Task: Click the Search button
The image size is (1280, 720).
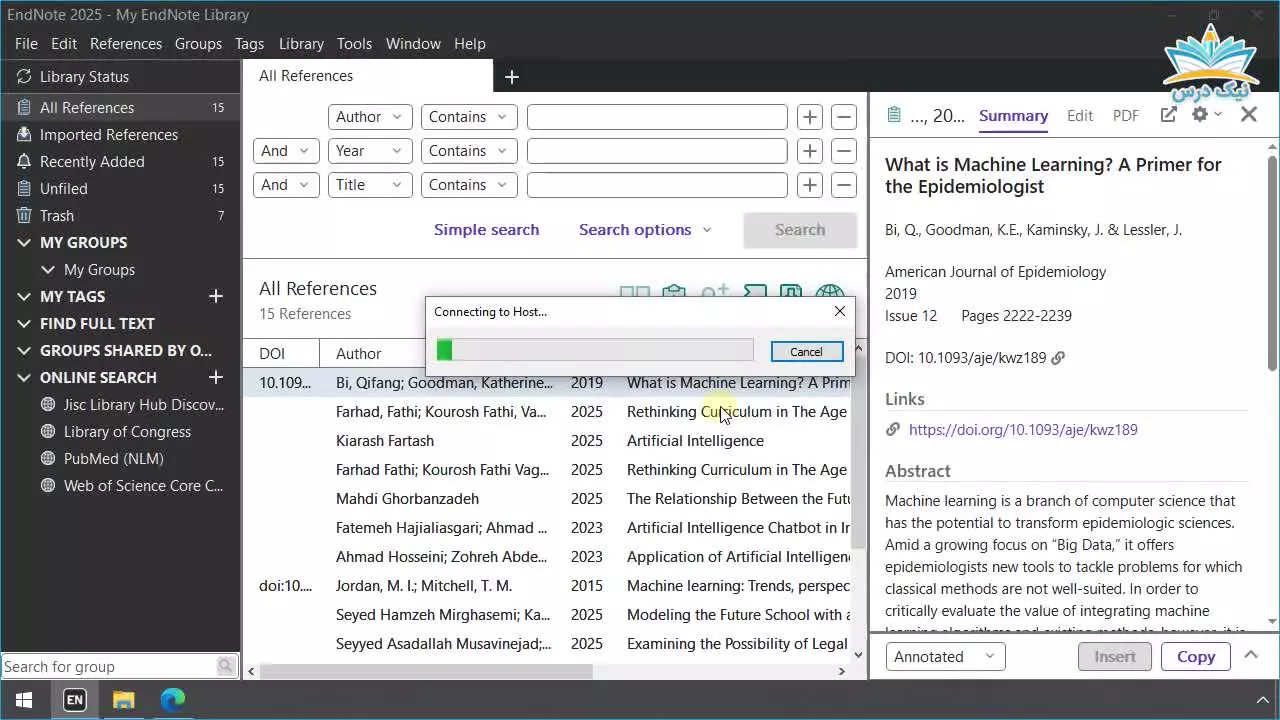Action: [800, 230]
